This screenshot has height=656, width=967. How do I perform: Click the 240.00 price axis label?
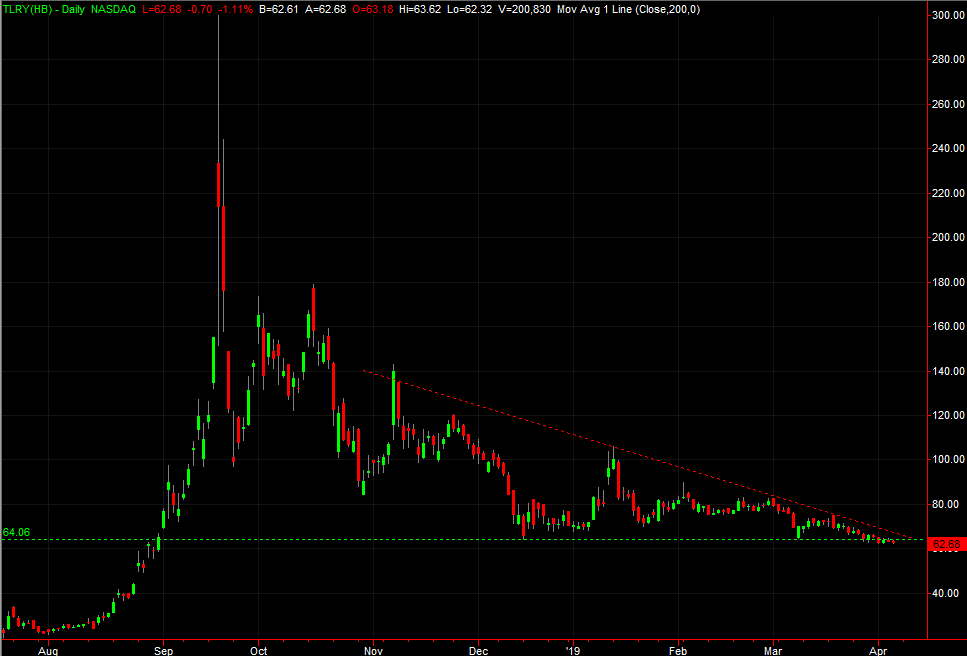pyautogui.click(x=948, y=148)
